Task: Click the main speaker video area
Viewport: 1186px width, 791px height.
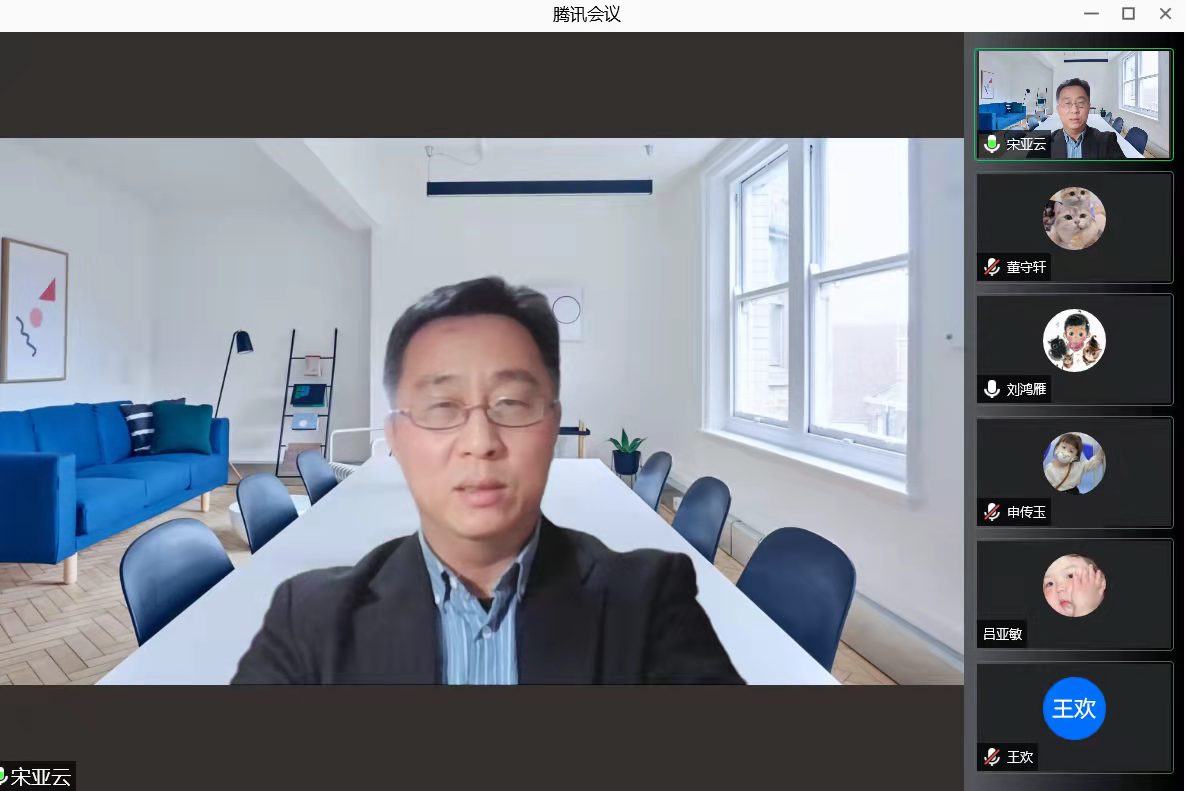Action: pyautogui.click(x=480, y=410)
